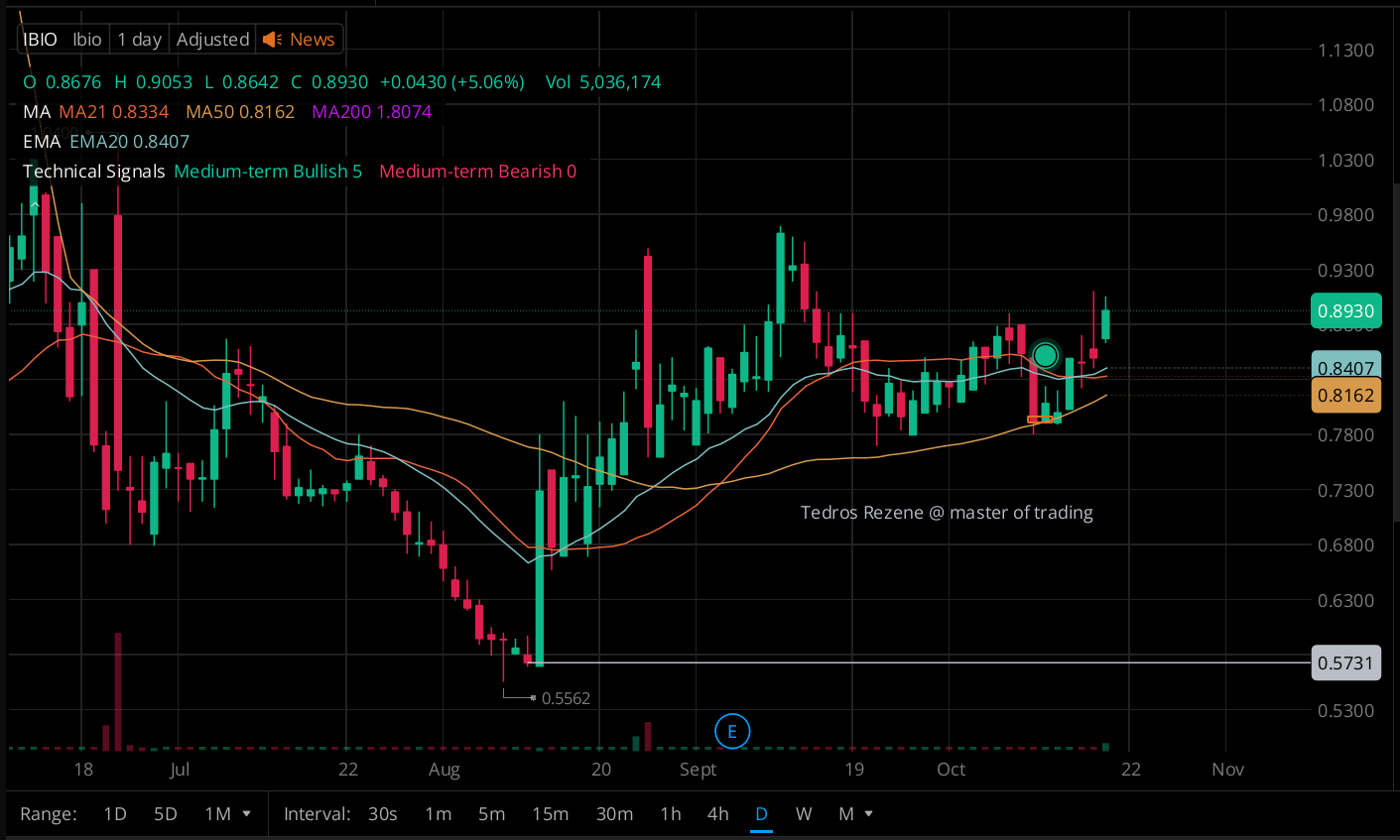Click the 0.5731 horizontal line price tag

tap(1345, 662)
